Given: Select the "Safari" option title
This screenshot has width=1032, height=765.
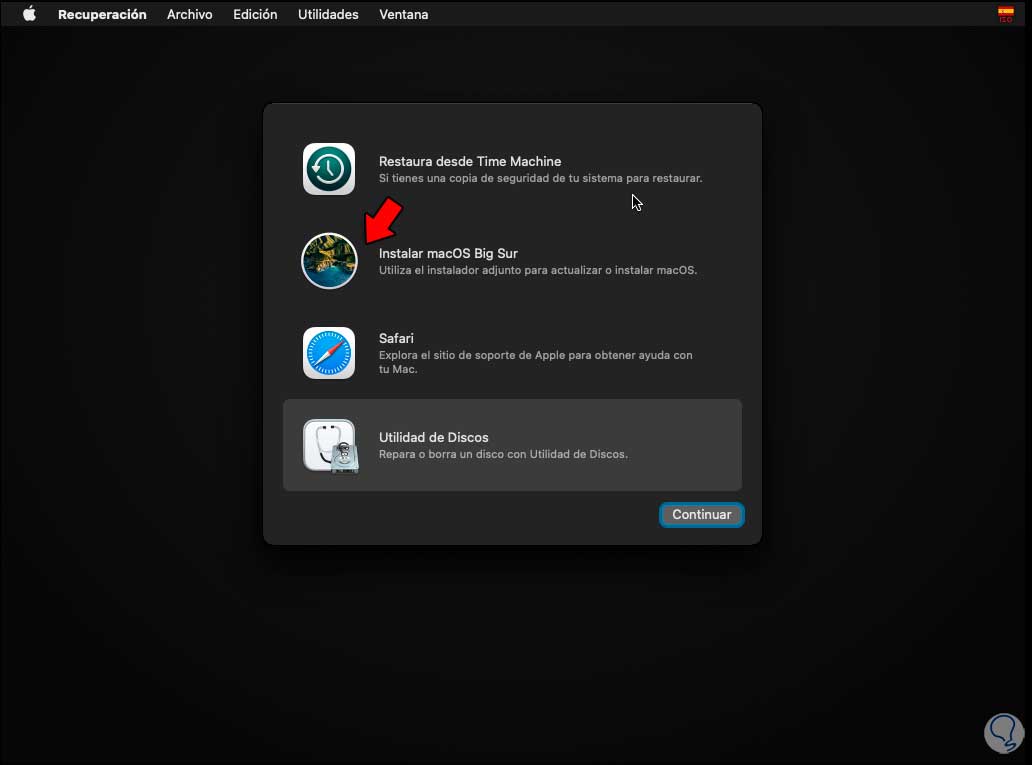Looking at the screenshot, I should tap(396, 338).
